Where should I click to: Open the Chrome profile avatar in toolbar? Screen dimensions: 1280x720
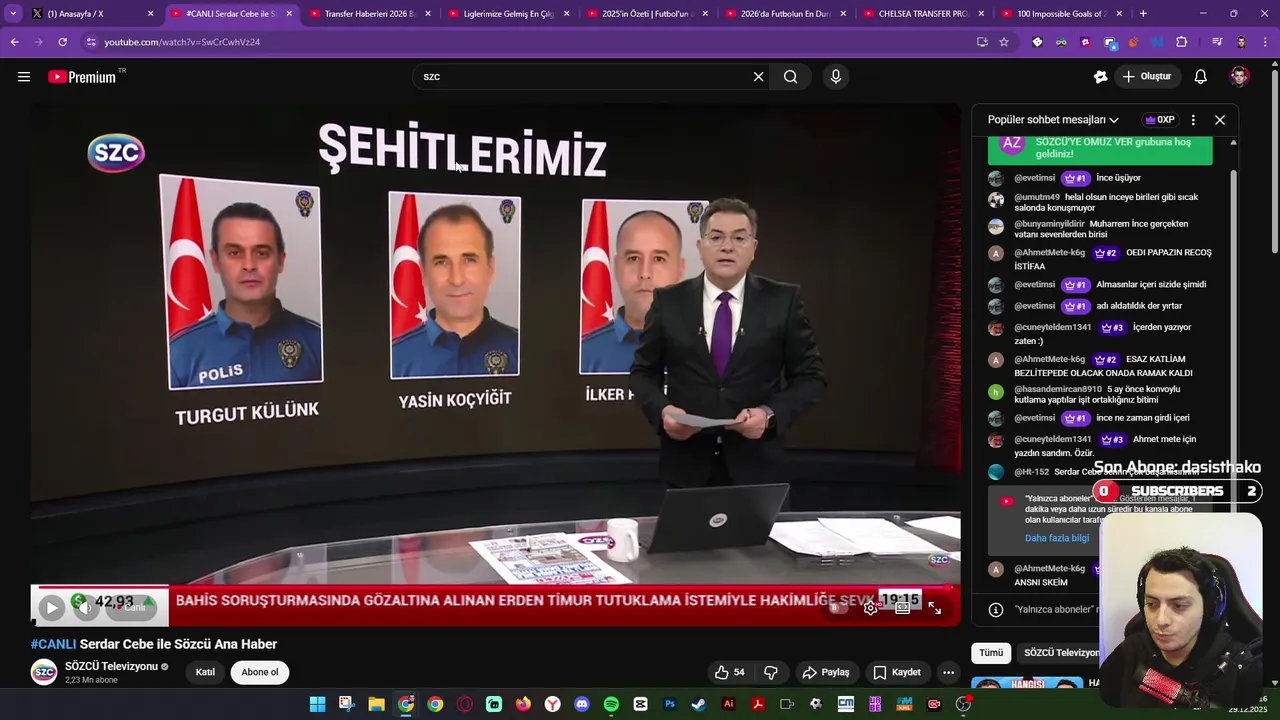click(1241, 42)
